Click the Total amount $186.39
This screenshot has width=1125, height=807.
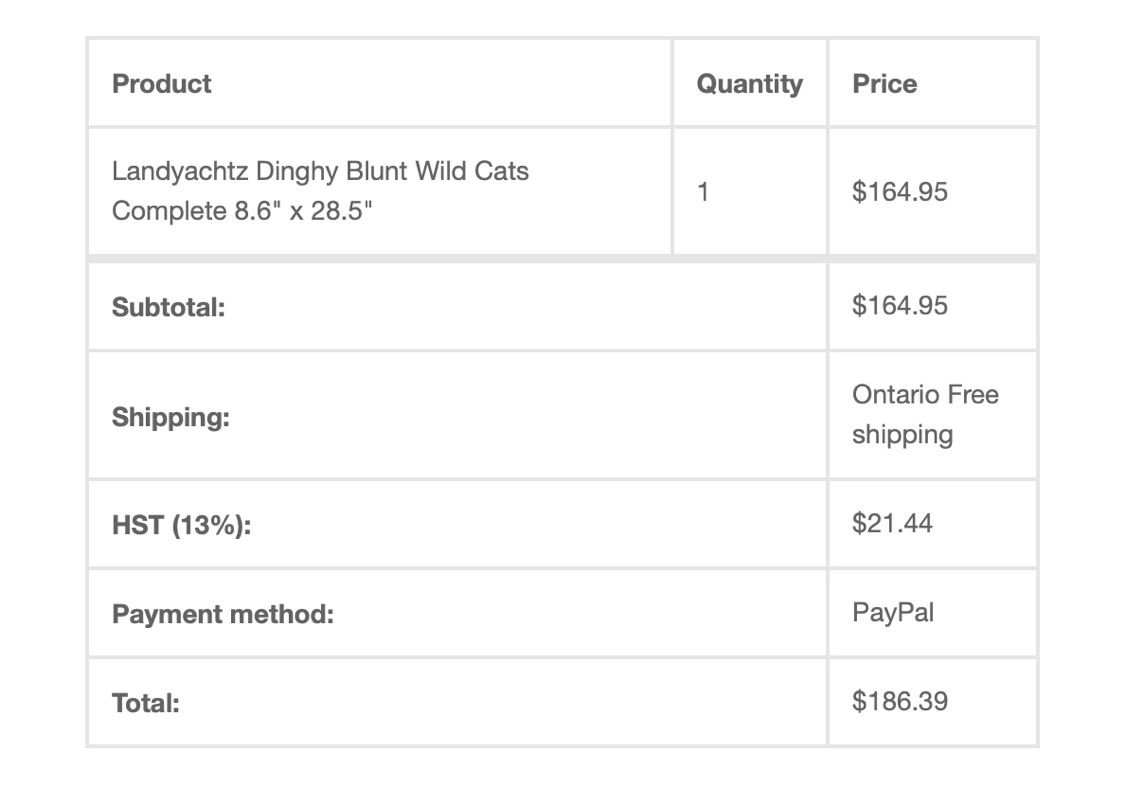(x=899, y=701)
